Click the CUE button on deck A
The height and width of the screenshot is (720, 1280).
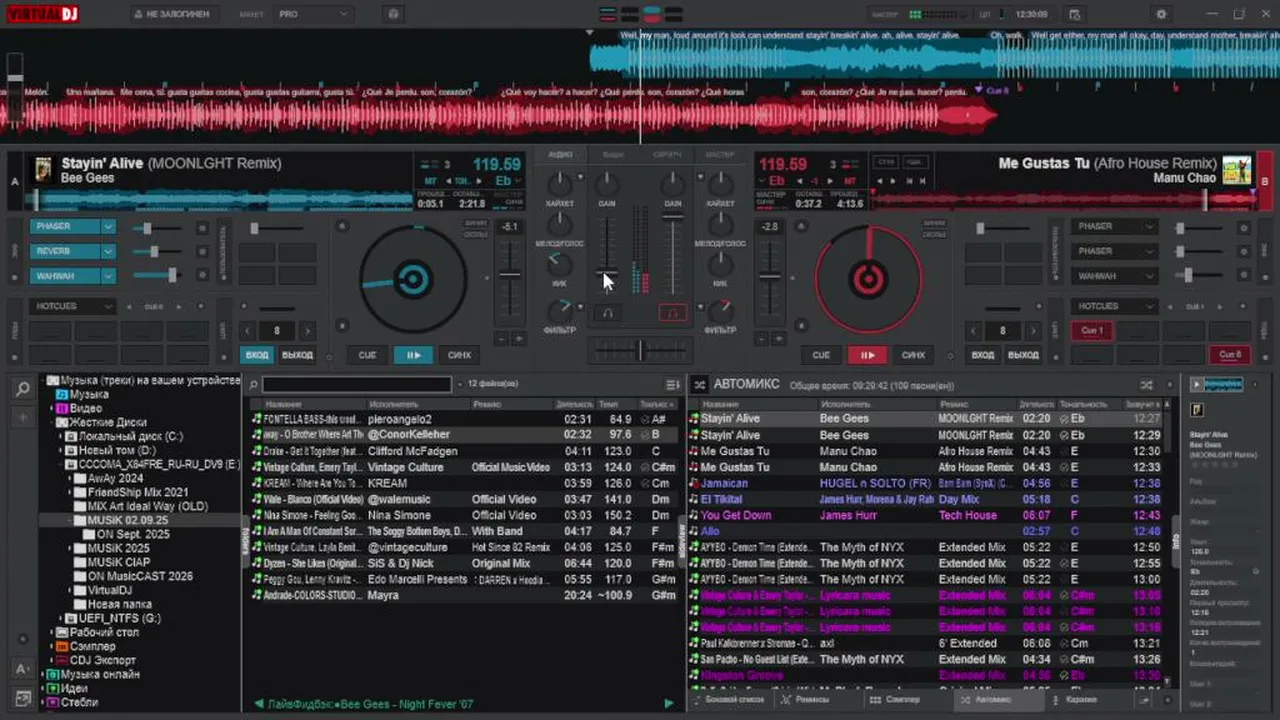tap(367, 354)
